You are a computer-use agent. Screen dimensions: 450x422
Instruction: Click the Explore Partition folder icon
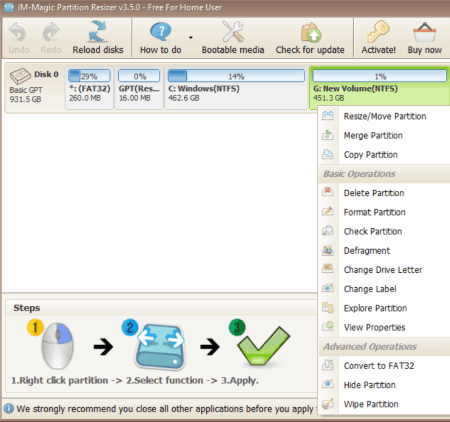[x=328, y=307]
